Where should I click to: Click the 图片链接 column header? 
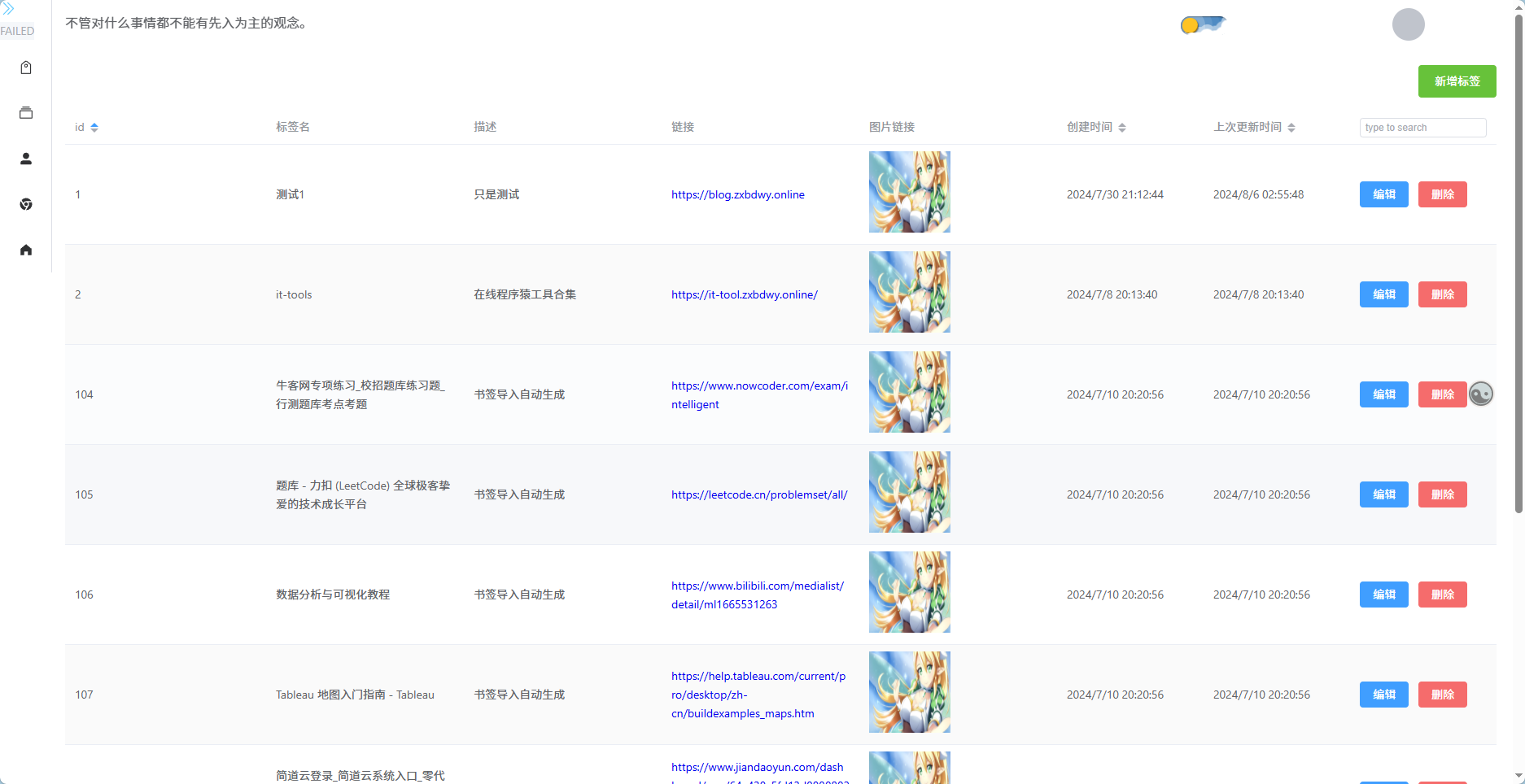coord(892,127)
